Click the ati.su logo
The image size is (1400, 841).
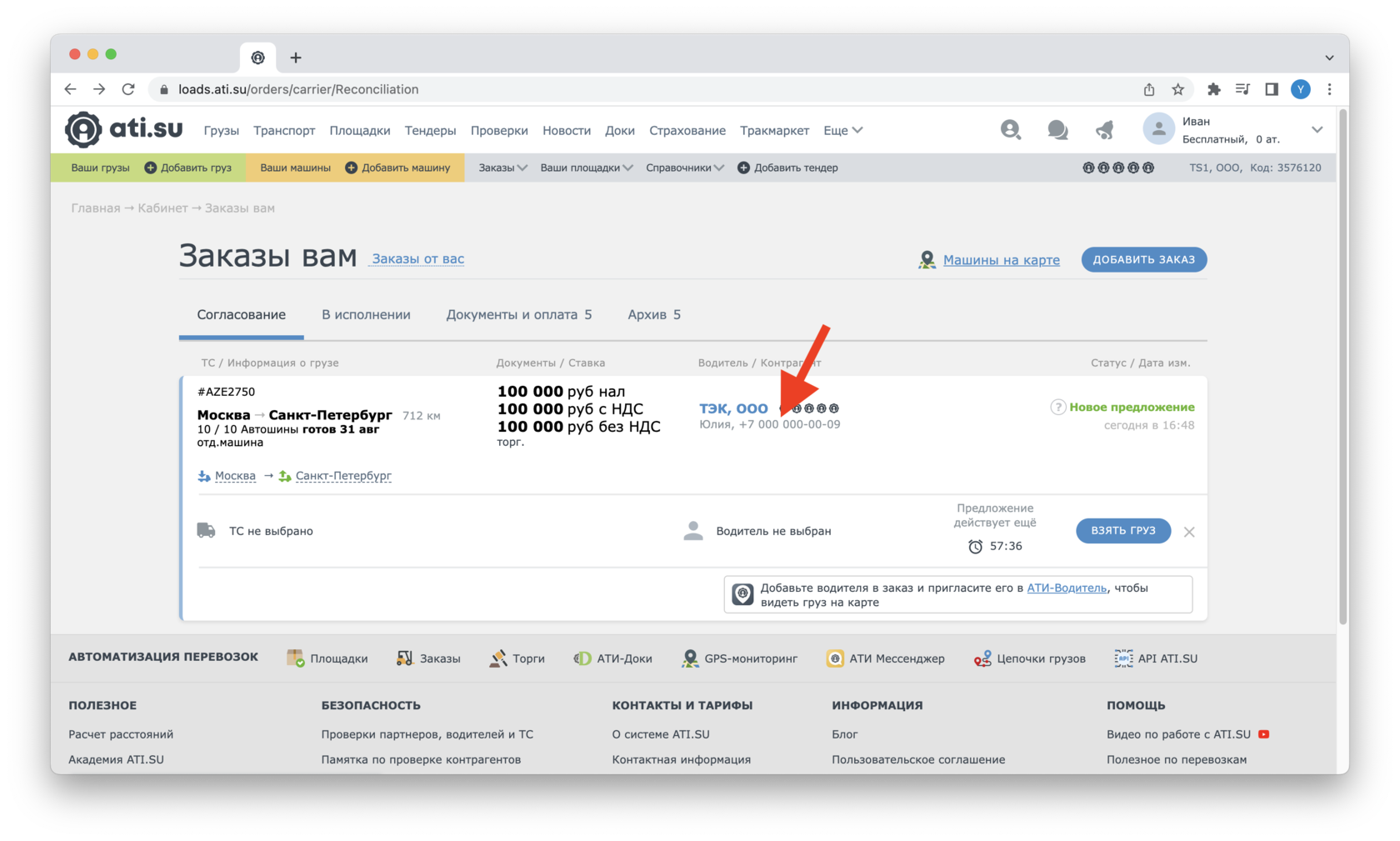click(123, 129)
